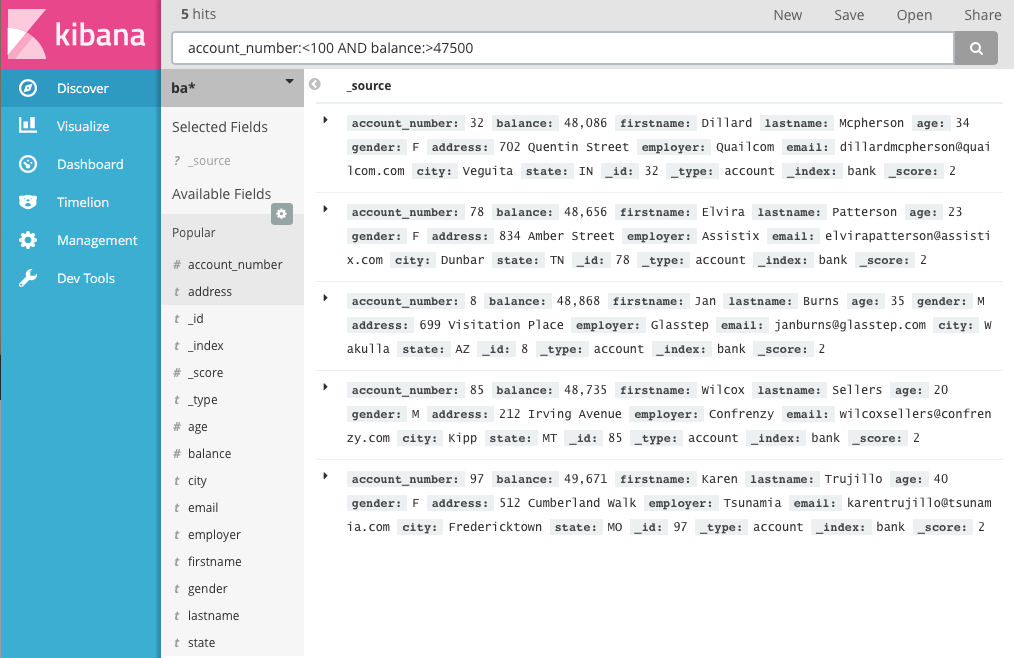Save the current search

point(849,15)
